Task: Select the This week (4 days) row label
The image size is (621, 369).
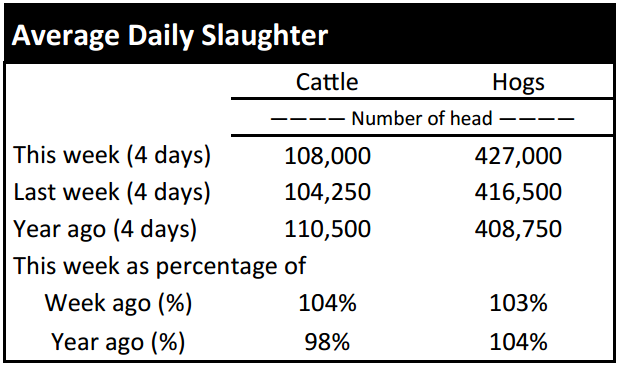Action: pos(112,155)
